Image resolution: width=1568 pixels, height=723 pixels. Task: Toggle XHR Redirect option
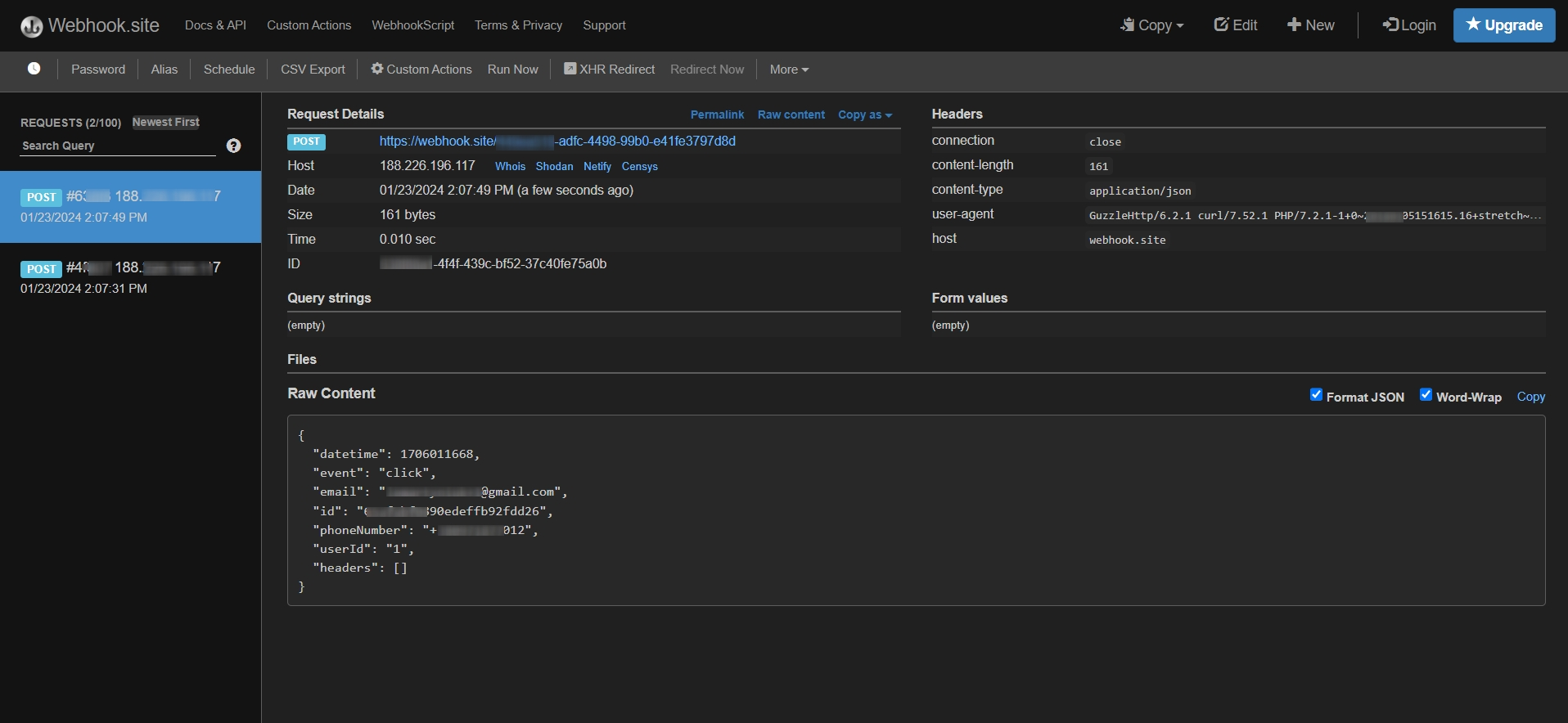pos(609,70)
